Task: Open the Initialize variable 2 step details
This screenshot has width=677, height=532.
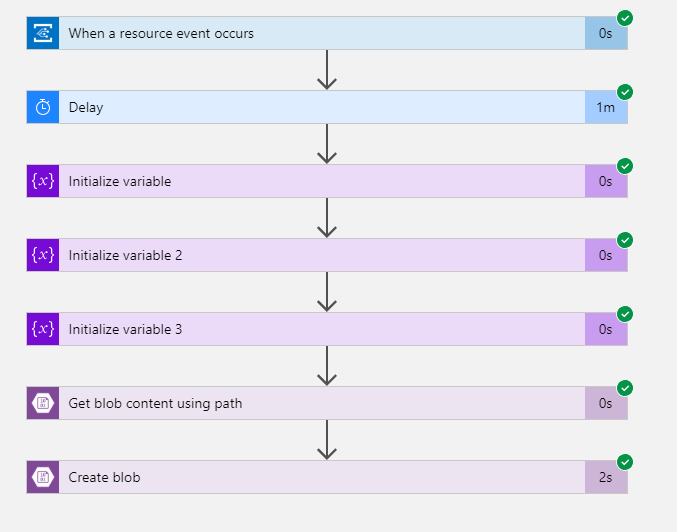Action: click(x=327, y=255)
